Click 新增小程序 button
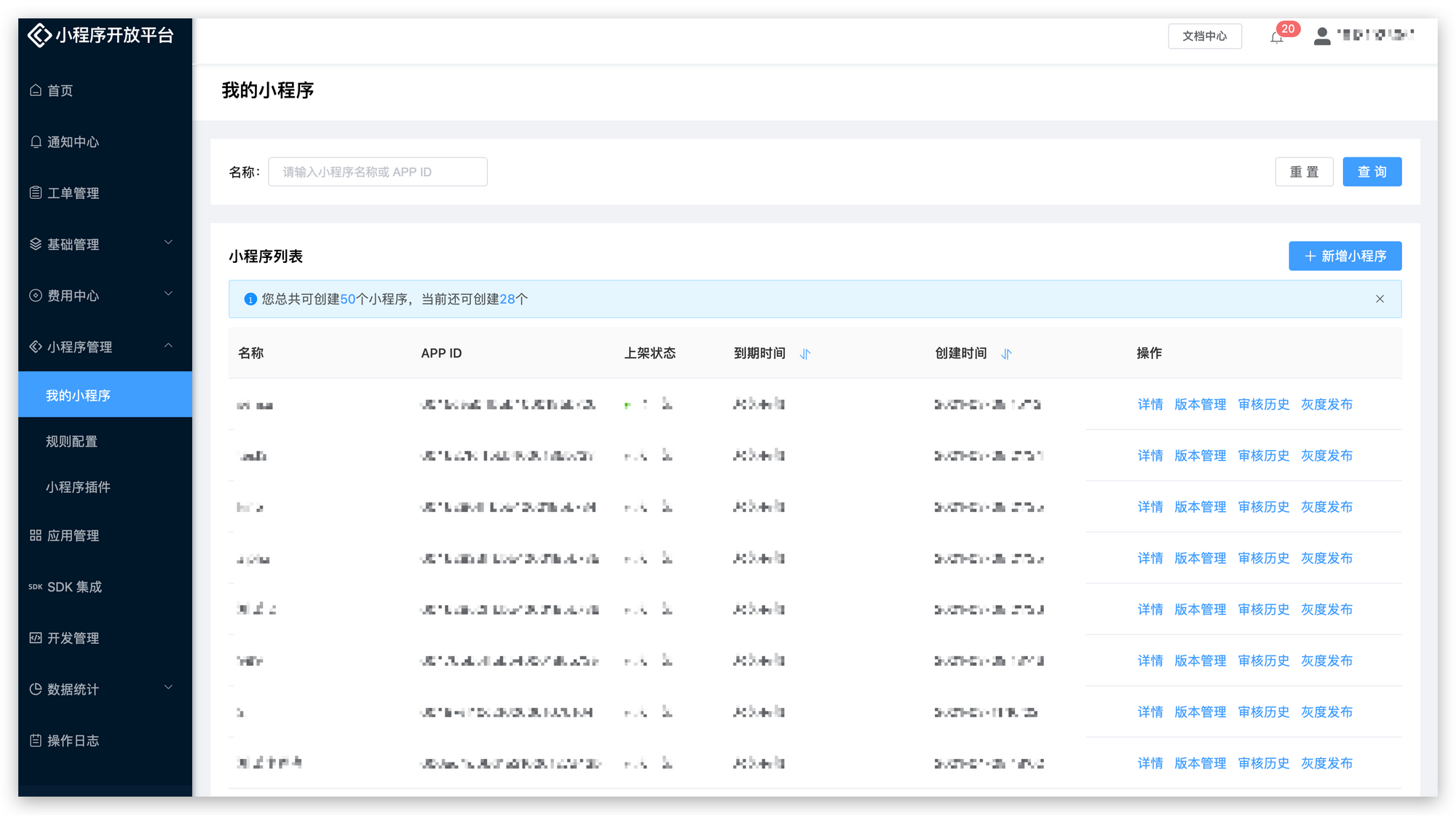Image resolution: width=1456 pixels, height=815 pixels. 1345,256
